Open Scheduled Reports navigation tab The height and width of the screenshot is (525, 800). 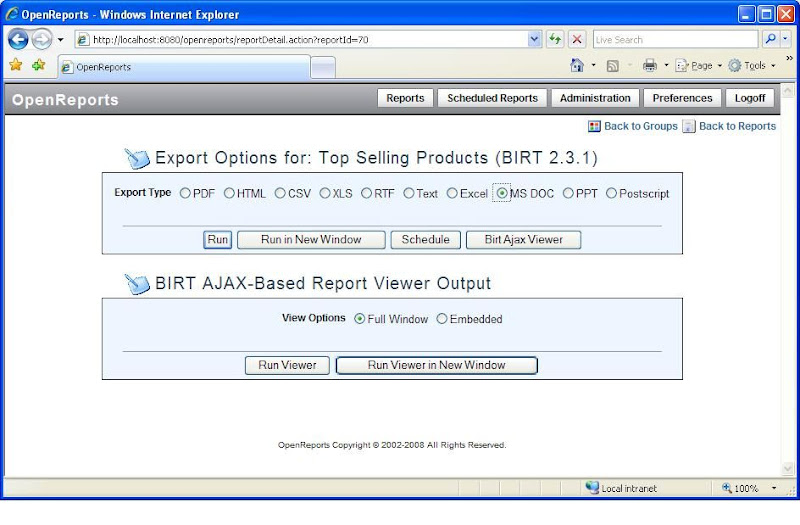click(492, 98)
